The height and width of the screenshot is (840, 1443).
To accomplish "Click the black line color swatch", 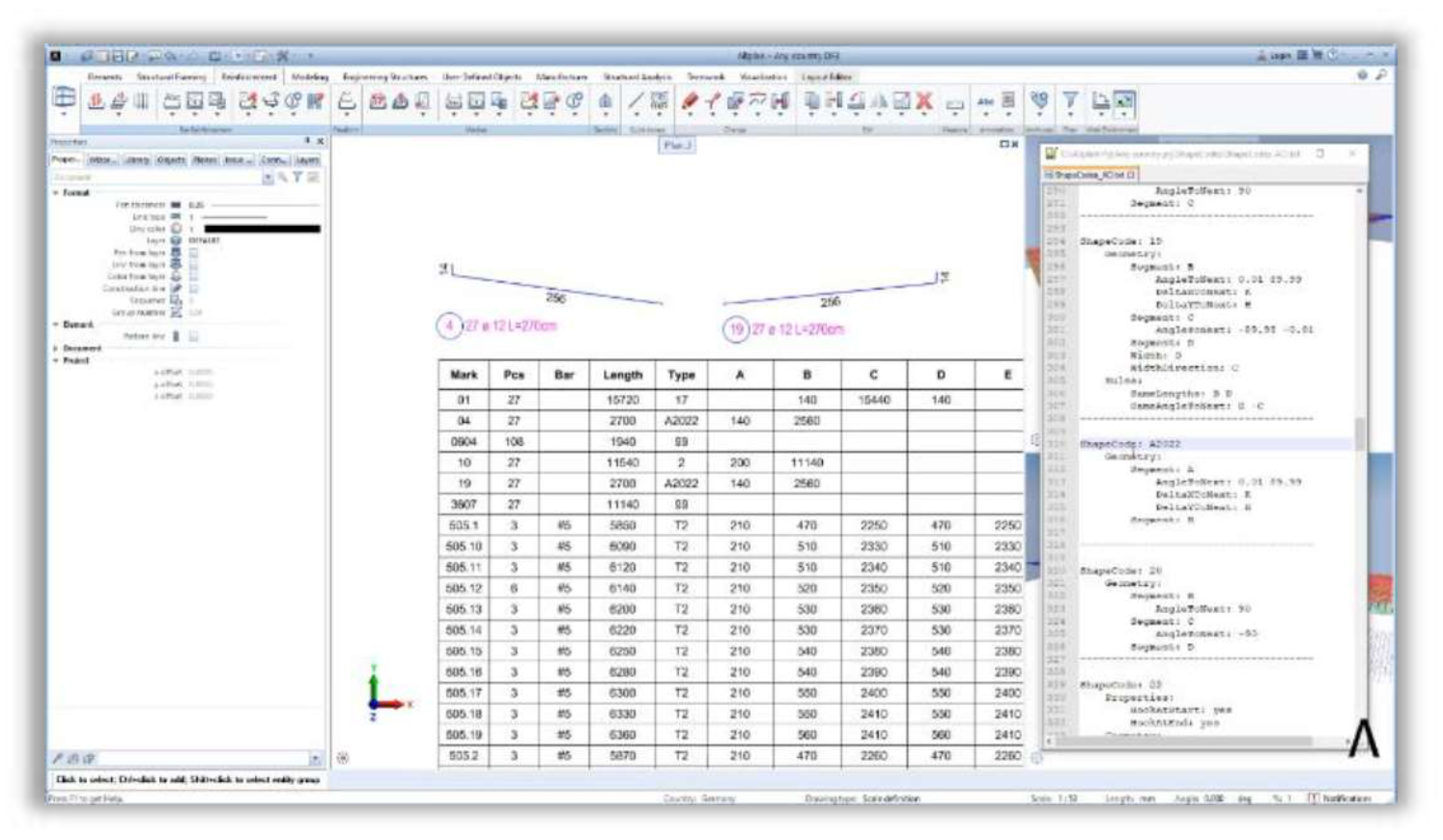I will pyautogui.click(x=262, y=229).
